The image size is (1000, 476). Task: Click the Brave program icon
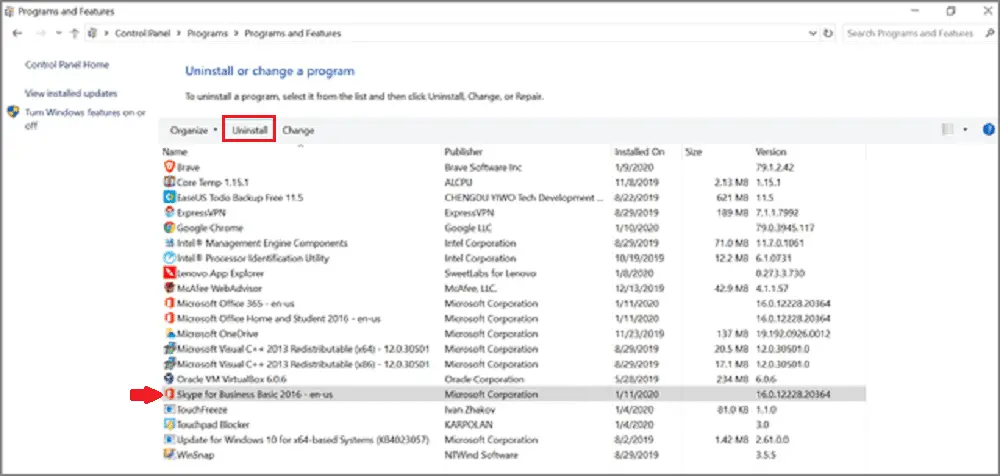point(169,167)
